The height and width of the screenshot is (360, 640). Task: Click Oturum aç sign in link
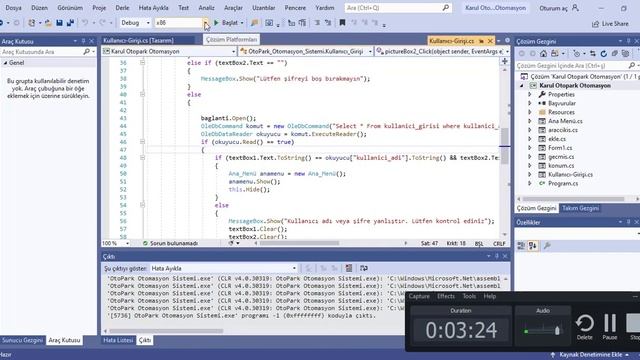pyautogui.click(x=553, y=8)
